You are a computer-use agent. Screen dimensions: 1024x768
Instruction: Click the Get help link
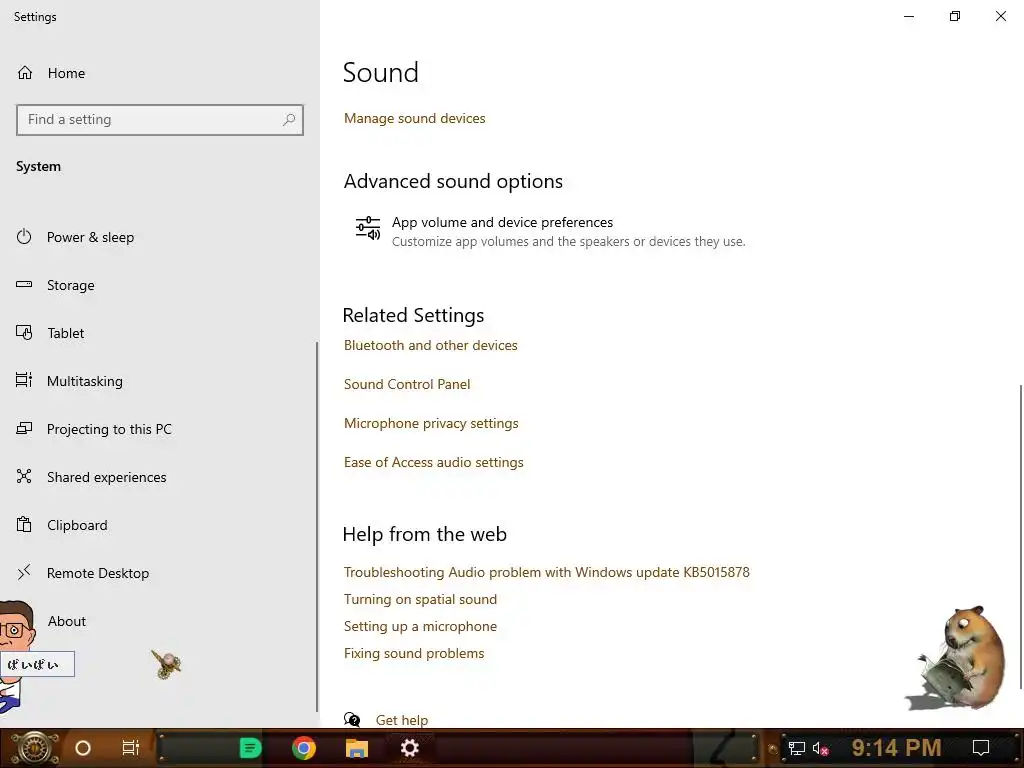coord(402,720)
